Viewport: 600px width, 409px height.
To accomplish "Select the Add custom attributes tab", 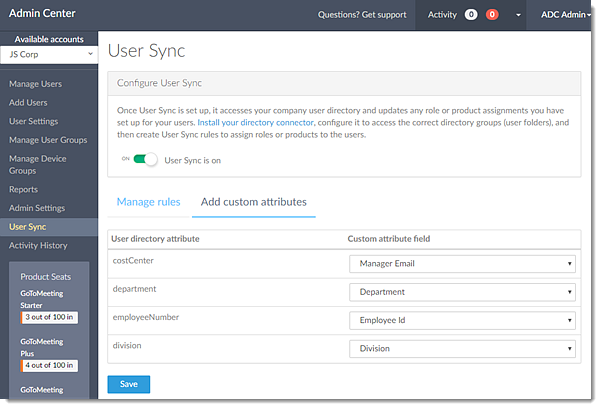I will coord(254,202).
